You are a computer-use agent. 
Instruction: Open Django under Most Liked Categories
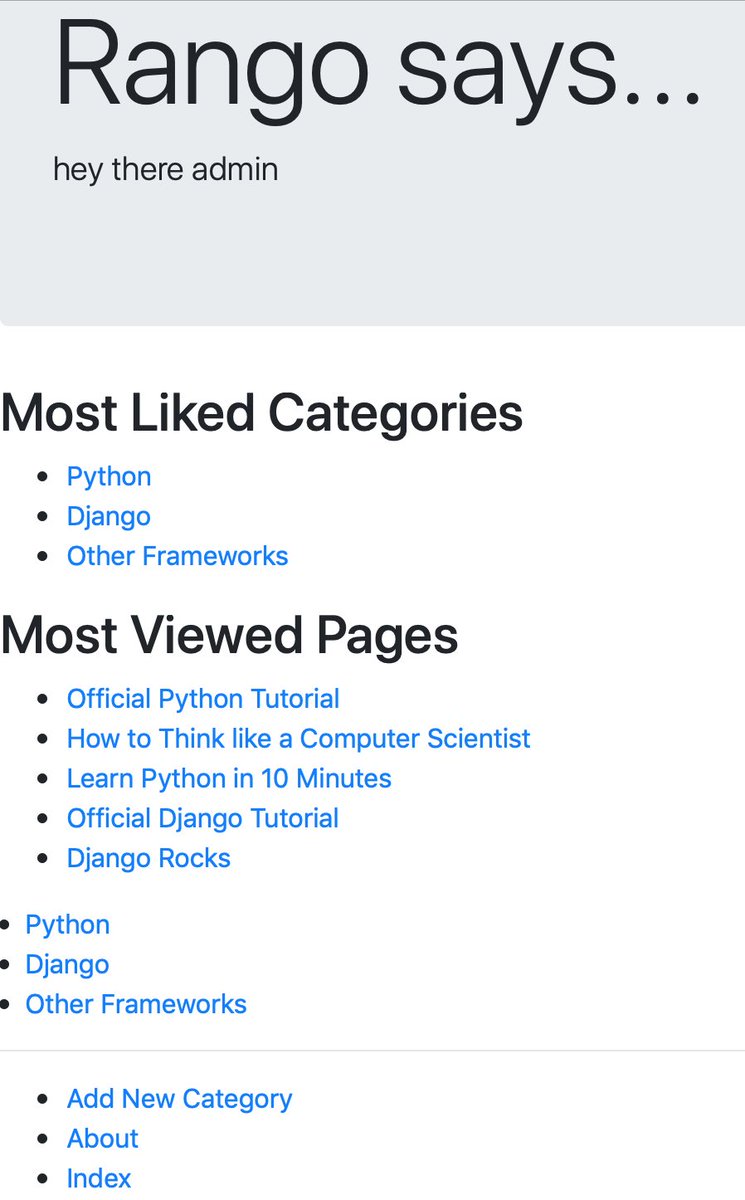[109, 516]
